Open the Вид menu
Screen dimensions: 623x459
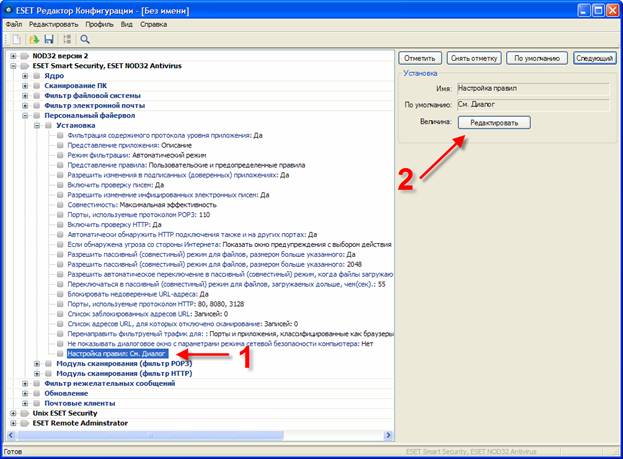tap(127, 24)
